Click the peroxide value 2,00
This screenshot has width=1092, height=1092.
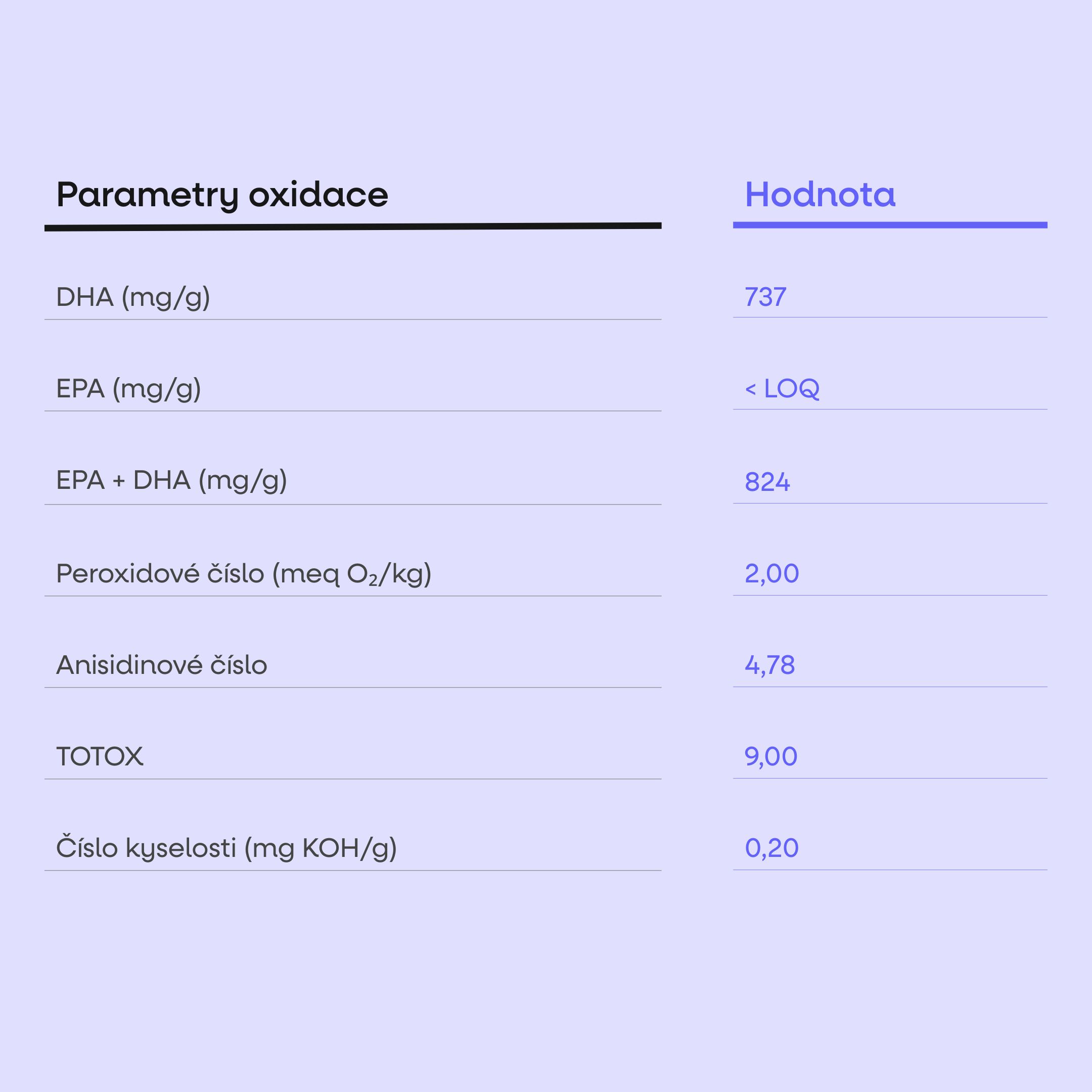pyautogui.click(x=771, y=574)
